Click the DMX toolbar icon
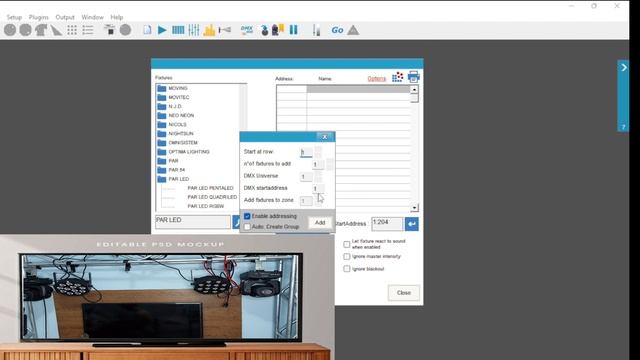The image size is (640, 360). point(247,30)
